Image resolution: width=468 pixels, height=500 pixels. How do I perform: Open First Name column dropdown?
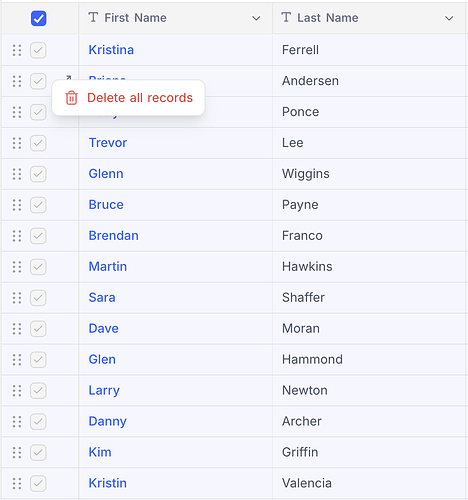(x=256, y=18)
